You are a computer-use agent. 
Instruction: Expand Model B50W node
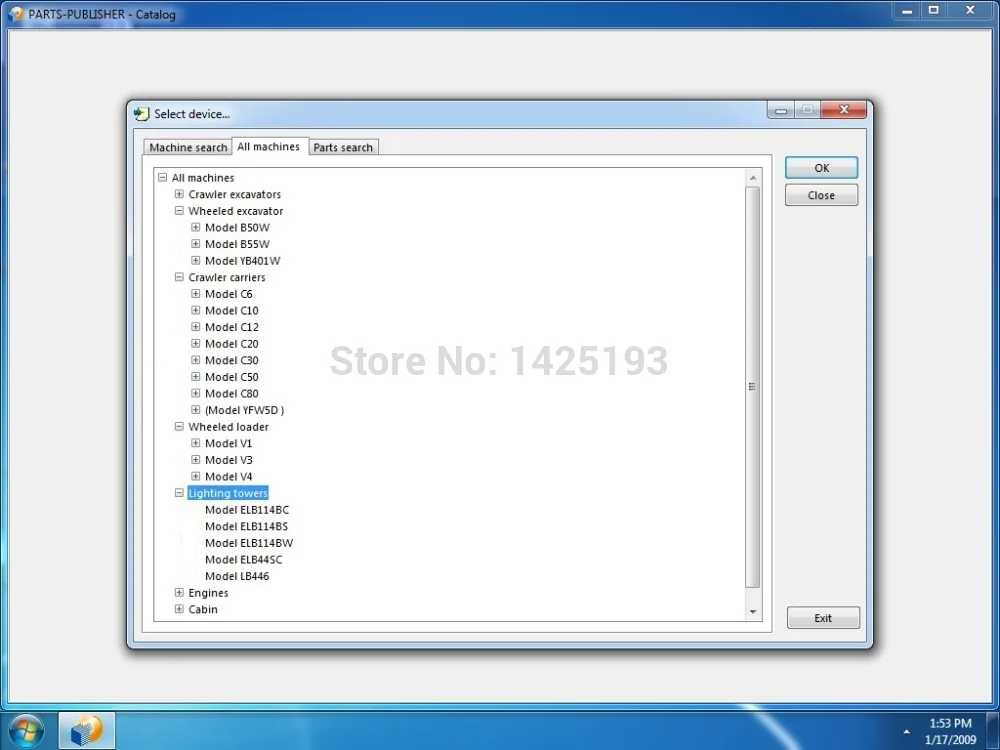tap(196, 227)
